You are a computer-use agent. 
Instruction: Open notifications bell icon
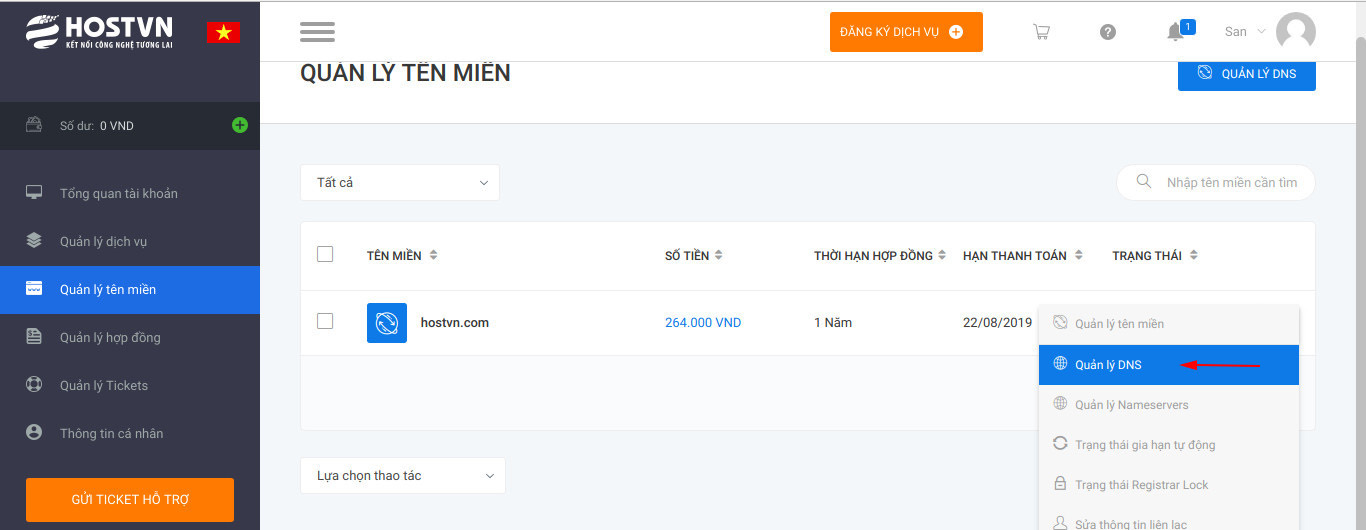pos(1176,32)
